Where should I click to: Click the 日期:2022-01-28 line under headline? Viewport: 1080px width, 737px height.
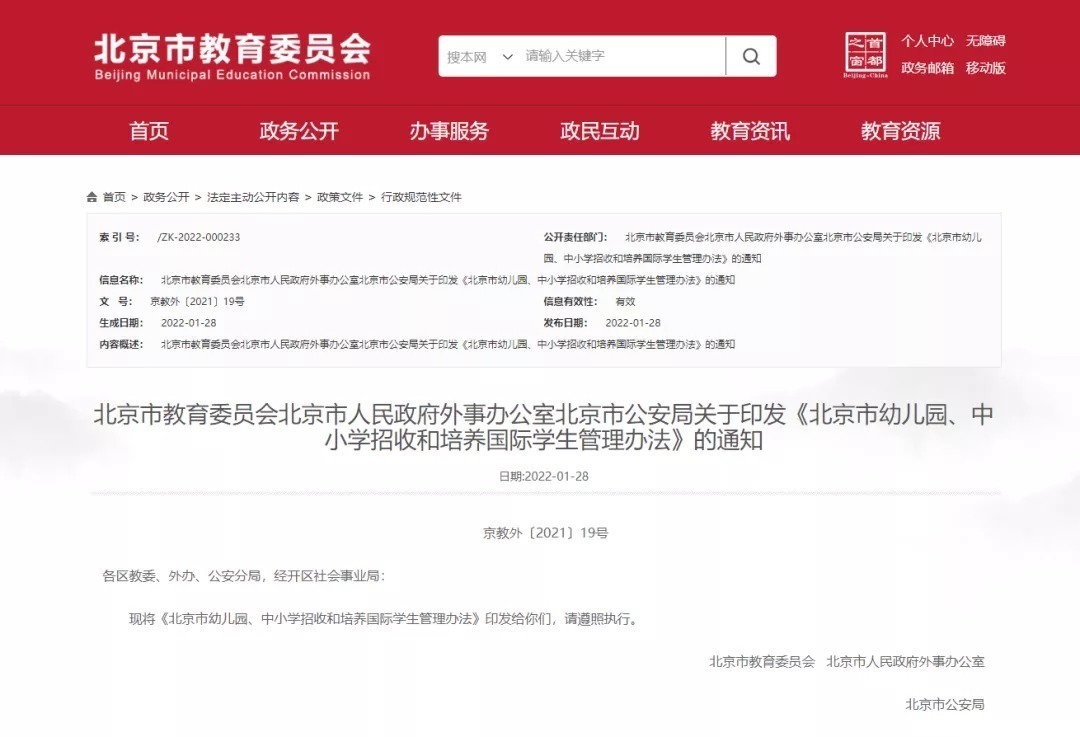coord(543,476)
